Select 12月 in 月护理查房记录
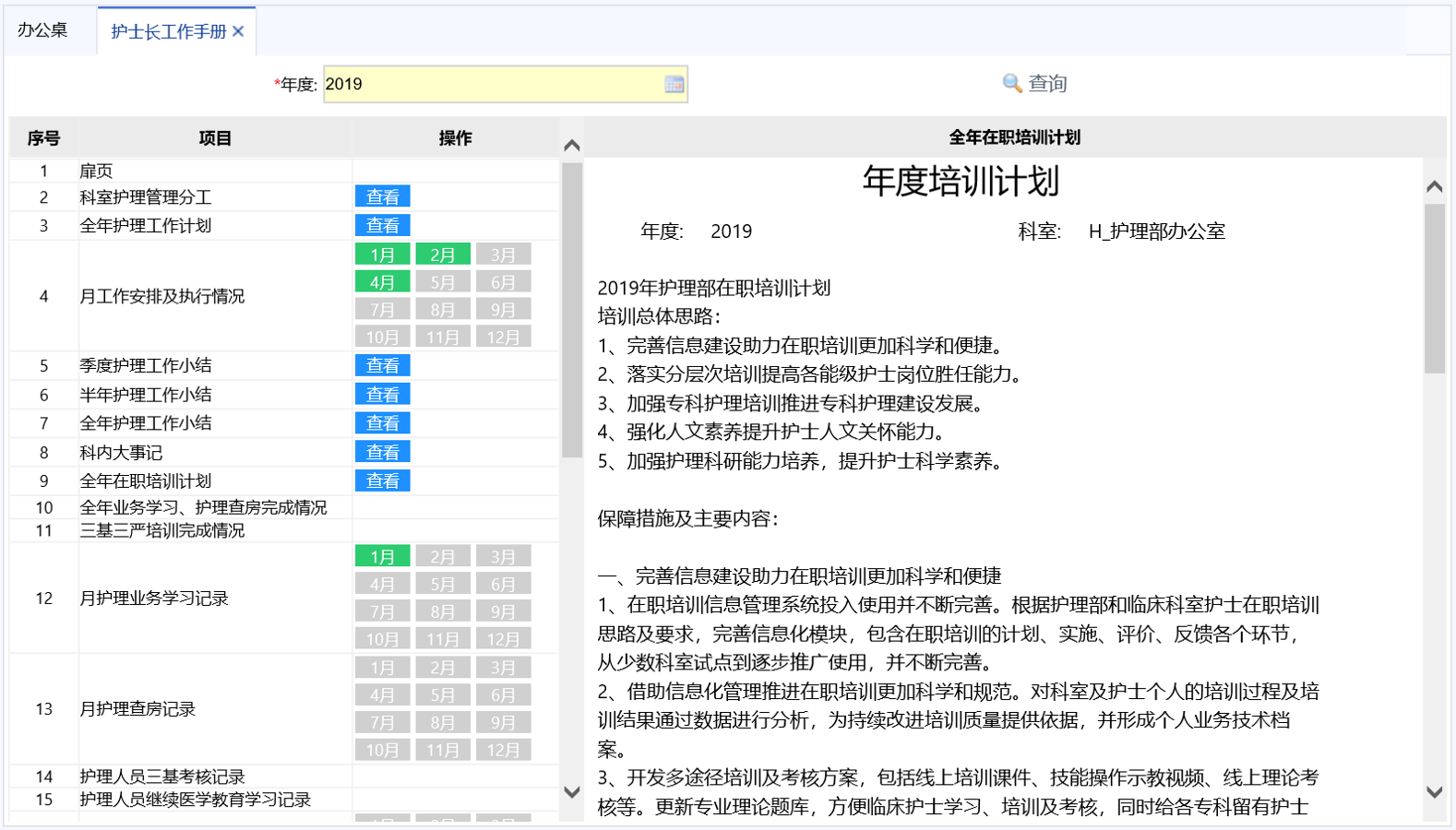This screenshot has height=830, width=1456. click(x=503, y=750)
